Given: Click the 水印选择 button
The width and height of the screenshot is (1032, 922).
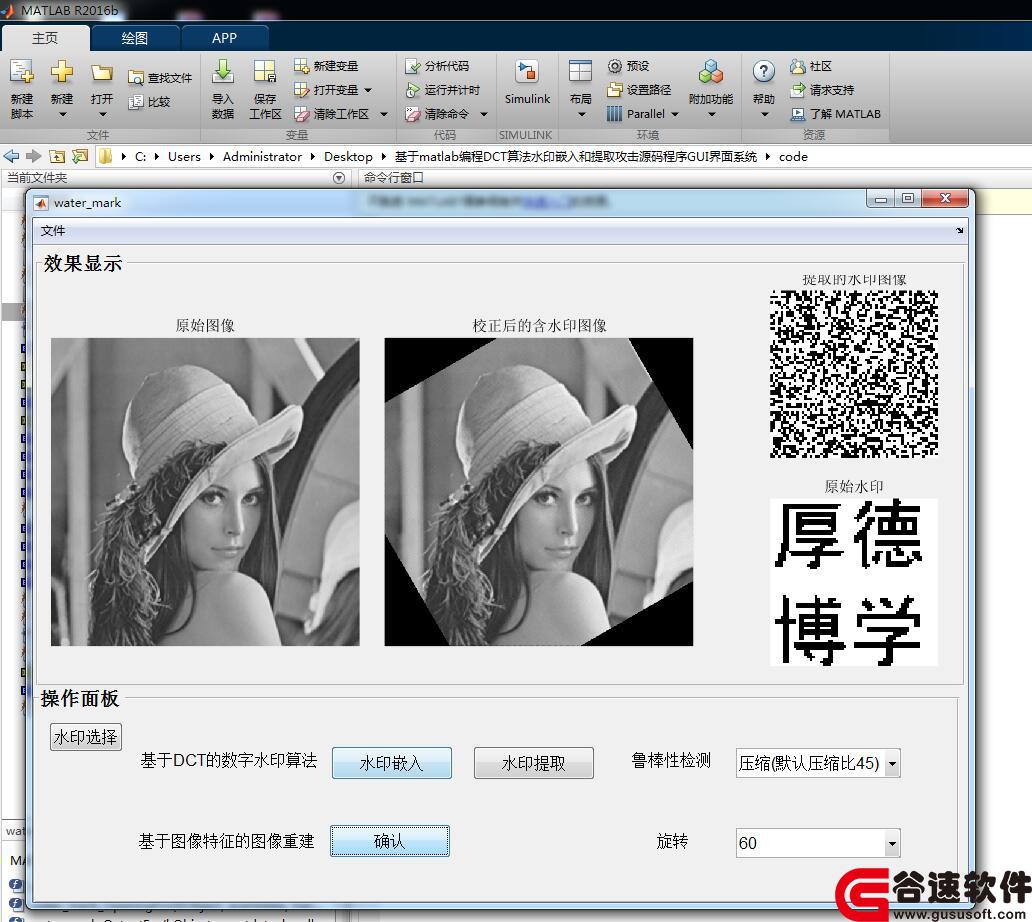Looking at the screenshot, I should coord(86,737).
